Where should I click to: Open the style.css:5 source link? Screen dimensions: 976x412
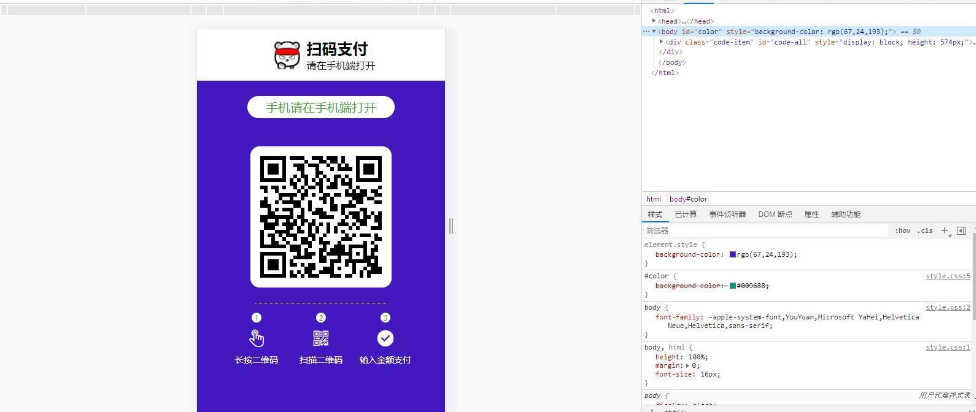pos(947,276)
